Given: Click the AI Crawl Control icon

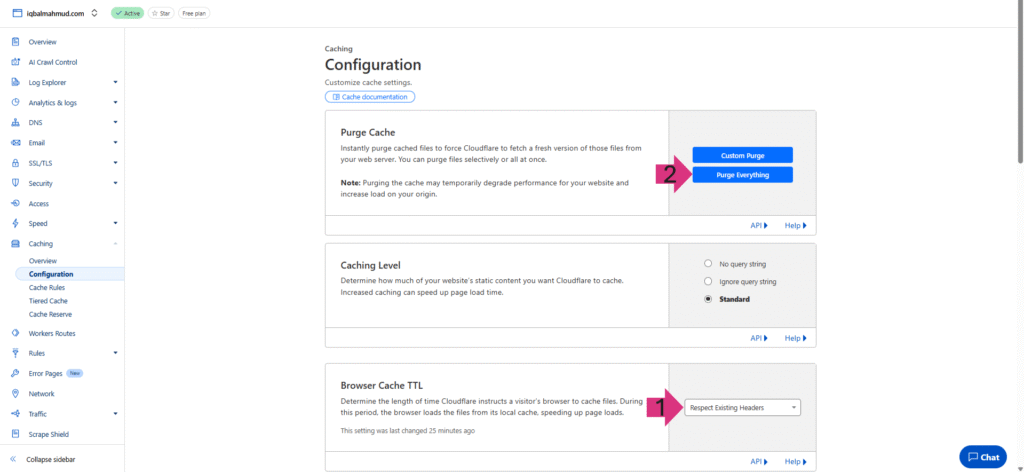Looking at the screenshot, I should tap(16, 62).
